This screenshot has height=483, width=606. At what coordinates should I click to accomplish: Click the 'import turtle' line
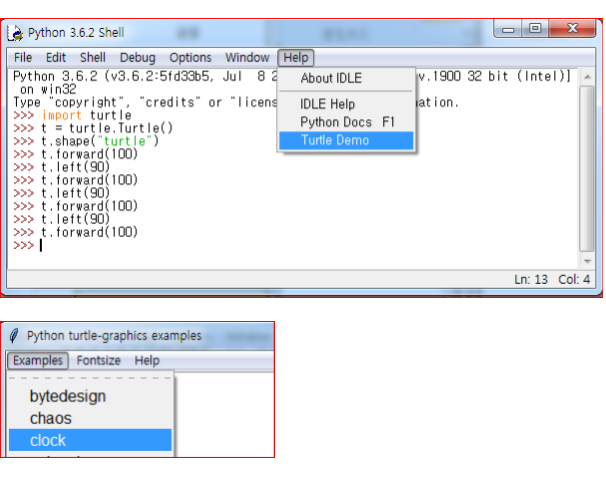pos(87,115)
